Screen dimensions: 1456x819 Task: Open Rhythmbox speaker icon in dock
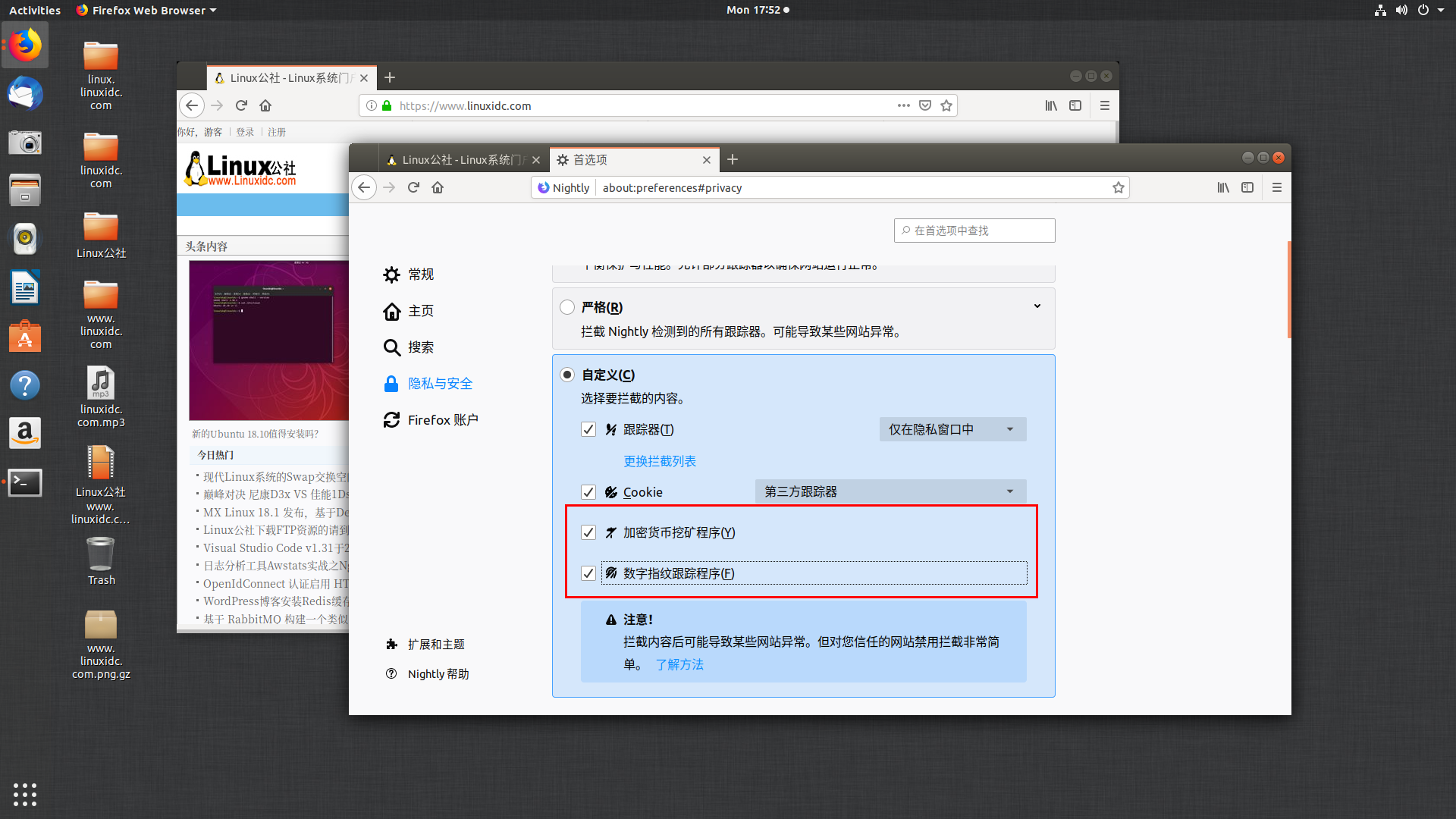tap(25, 238)
